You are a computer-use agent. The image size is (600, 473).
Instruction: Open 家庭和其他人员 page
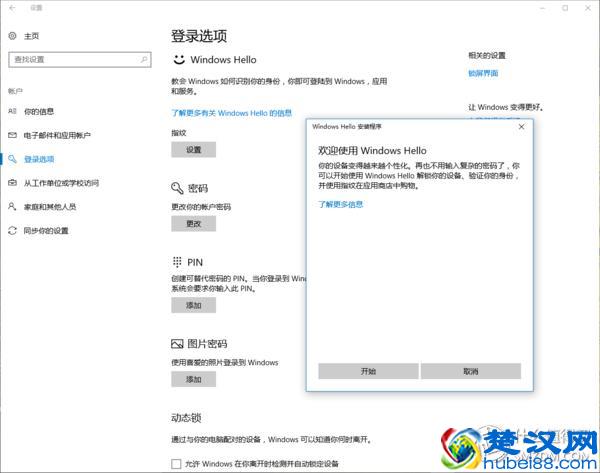coord(50,207)
